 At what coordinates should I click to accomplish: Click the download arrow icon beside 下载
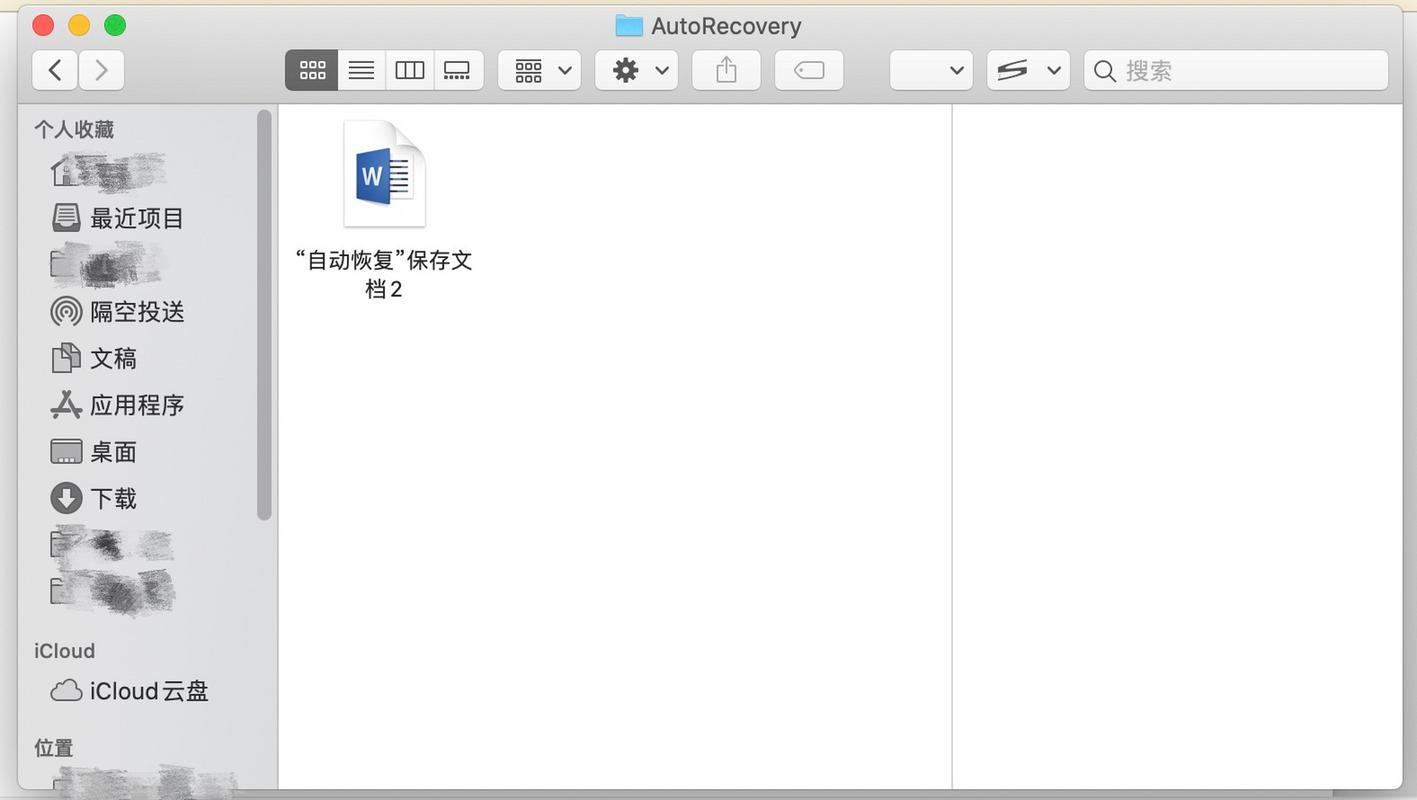(66, 498)
